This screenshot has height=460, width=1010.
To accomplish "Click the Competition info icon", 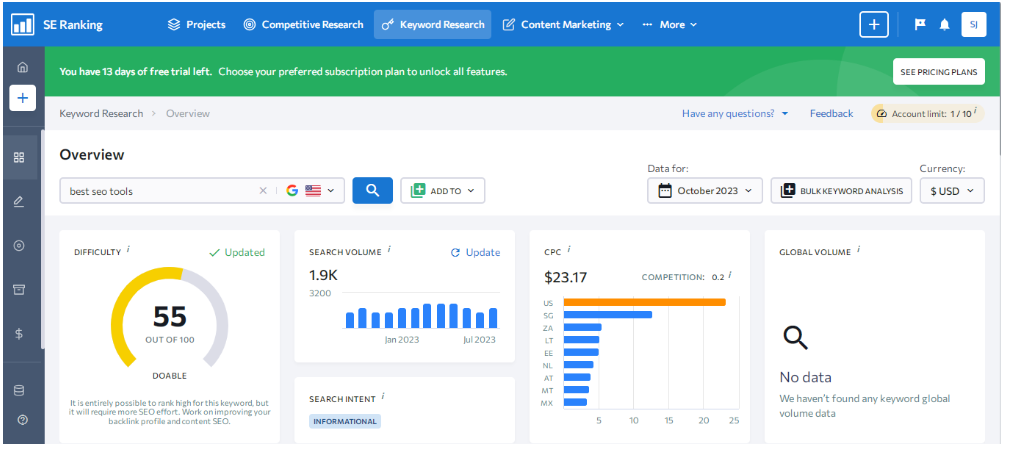I will pos(730,274).
